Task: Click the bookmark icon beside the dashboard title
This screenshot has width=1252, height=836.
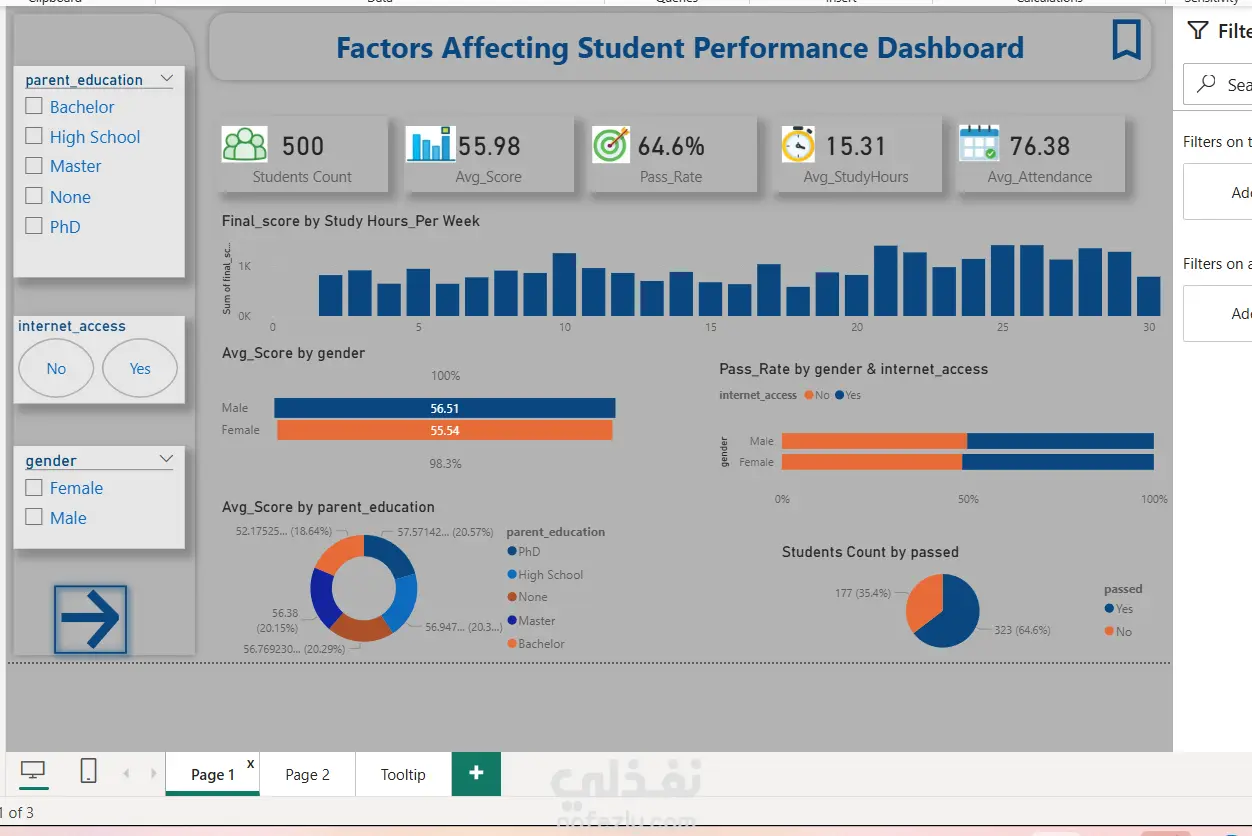Action: point(1126,40)
